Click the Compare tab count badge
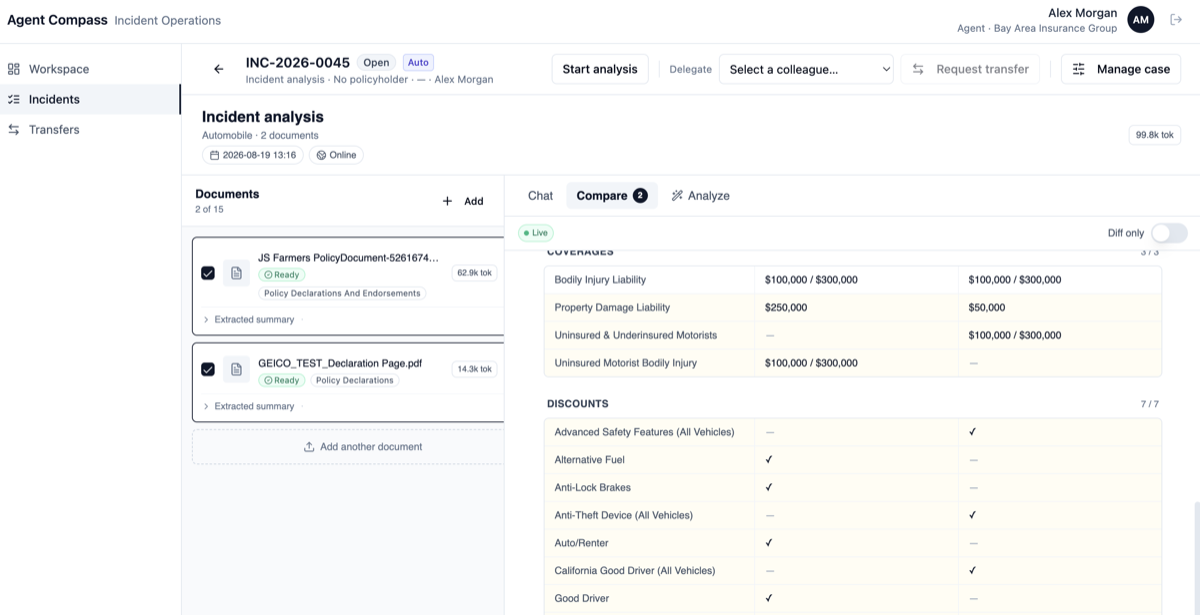The height and width of the screenshot is (615, 1200). click(x=640, y=196)
